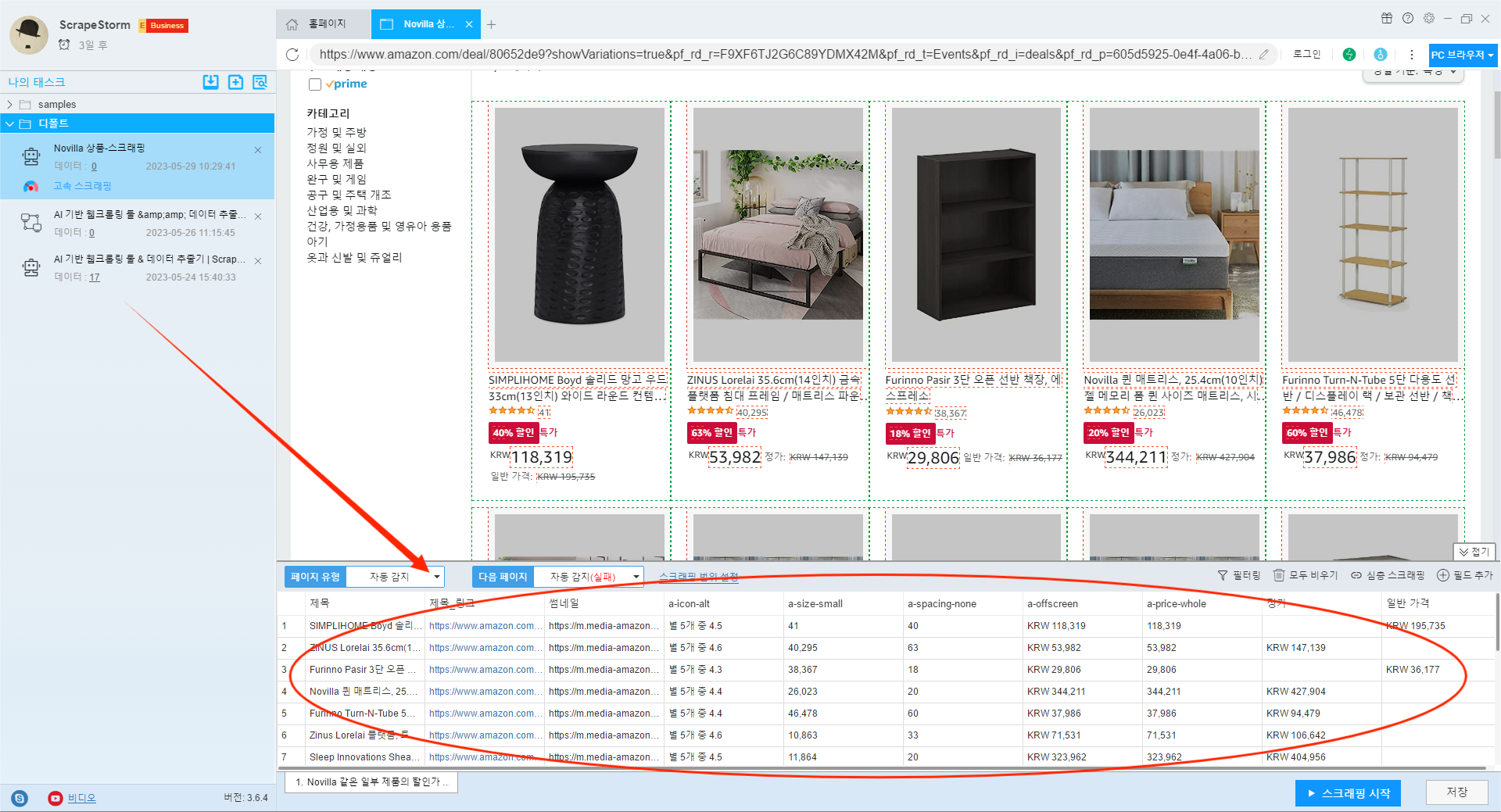Click row 2 cell ZINUS Lorelai 35.6cm
The height and width of the screenshot is (812, 1501).
[364, 648]
